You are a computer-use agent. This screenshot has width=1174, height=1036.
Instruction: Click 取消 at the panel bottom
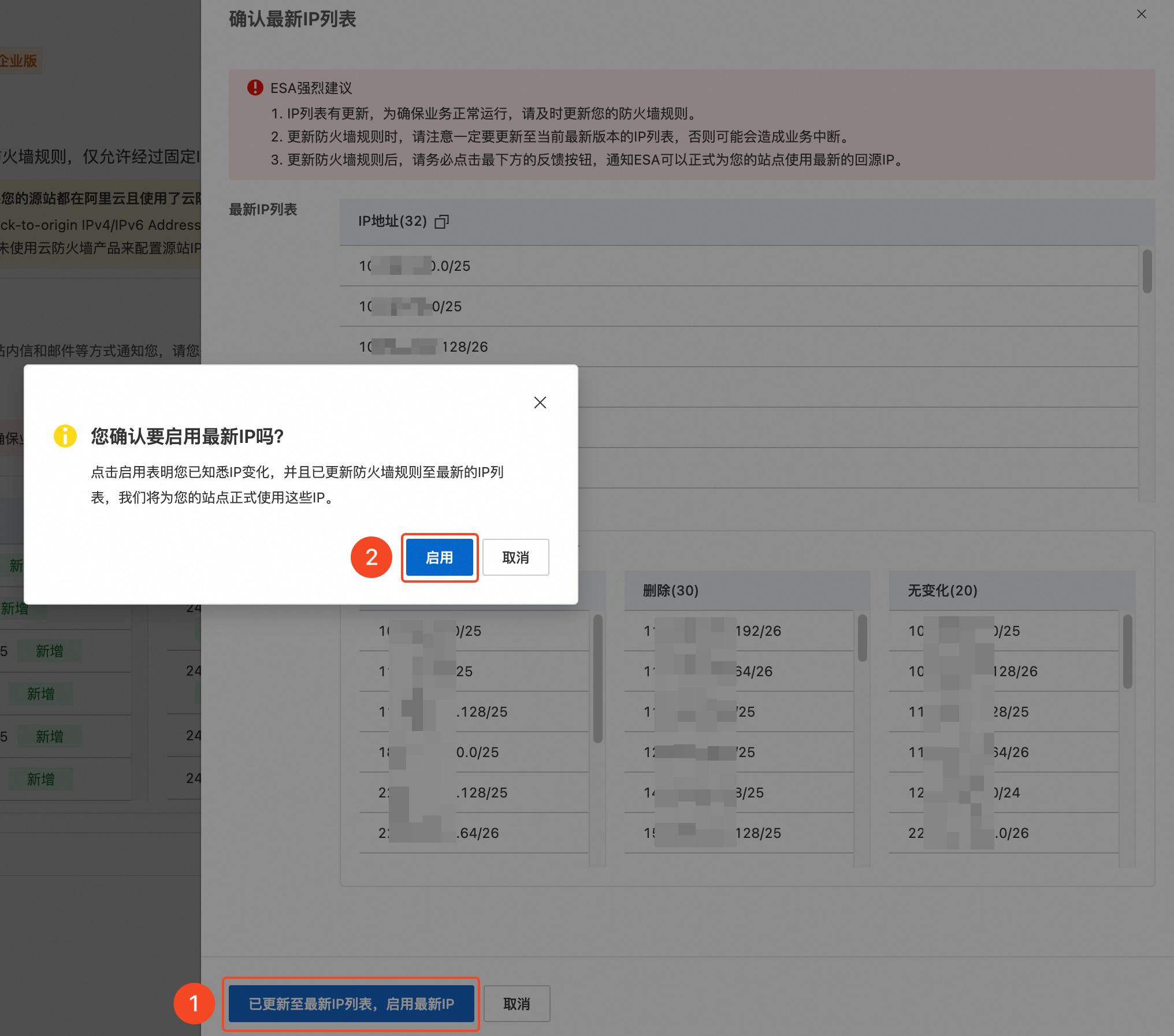coord(517,1004)
